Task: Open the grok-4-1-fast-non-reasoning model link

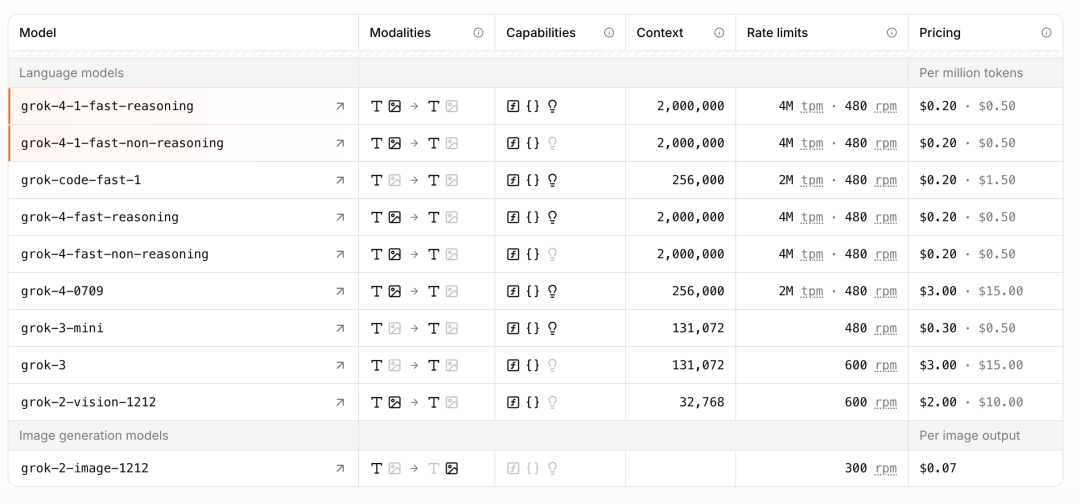Action: pyautogui.click(x=122, y=143)
